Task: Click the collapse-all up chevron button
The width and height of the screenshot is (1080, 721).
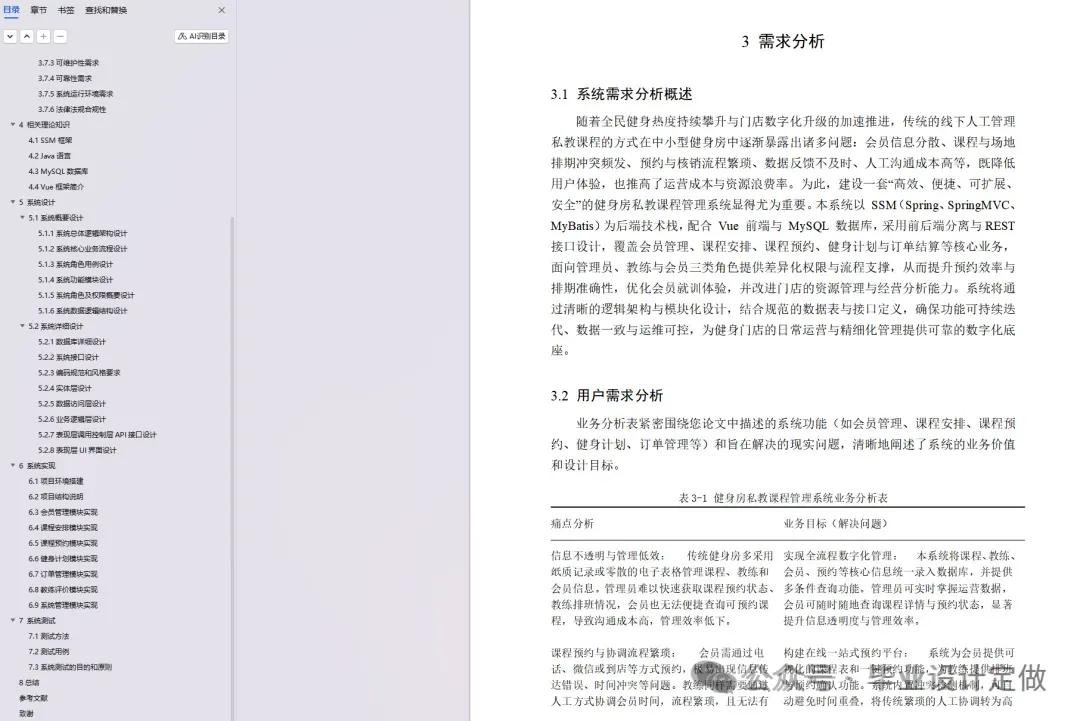Action: pyautogui.click(x=27, y=36)
